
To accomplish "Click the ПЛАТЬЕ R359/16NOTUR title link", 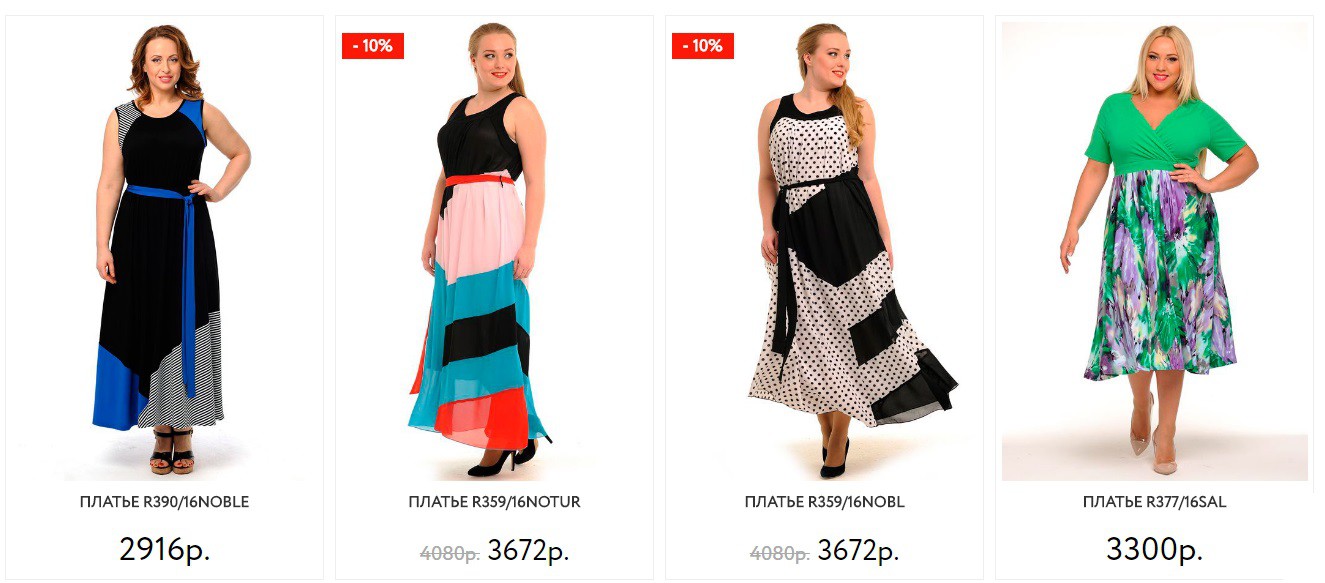I will tap(494, 502).
